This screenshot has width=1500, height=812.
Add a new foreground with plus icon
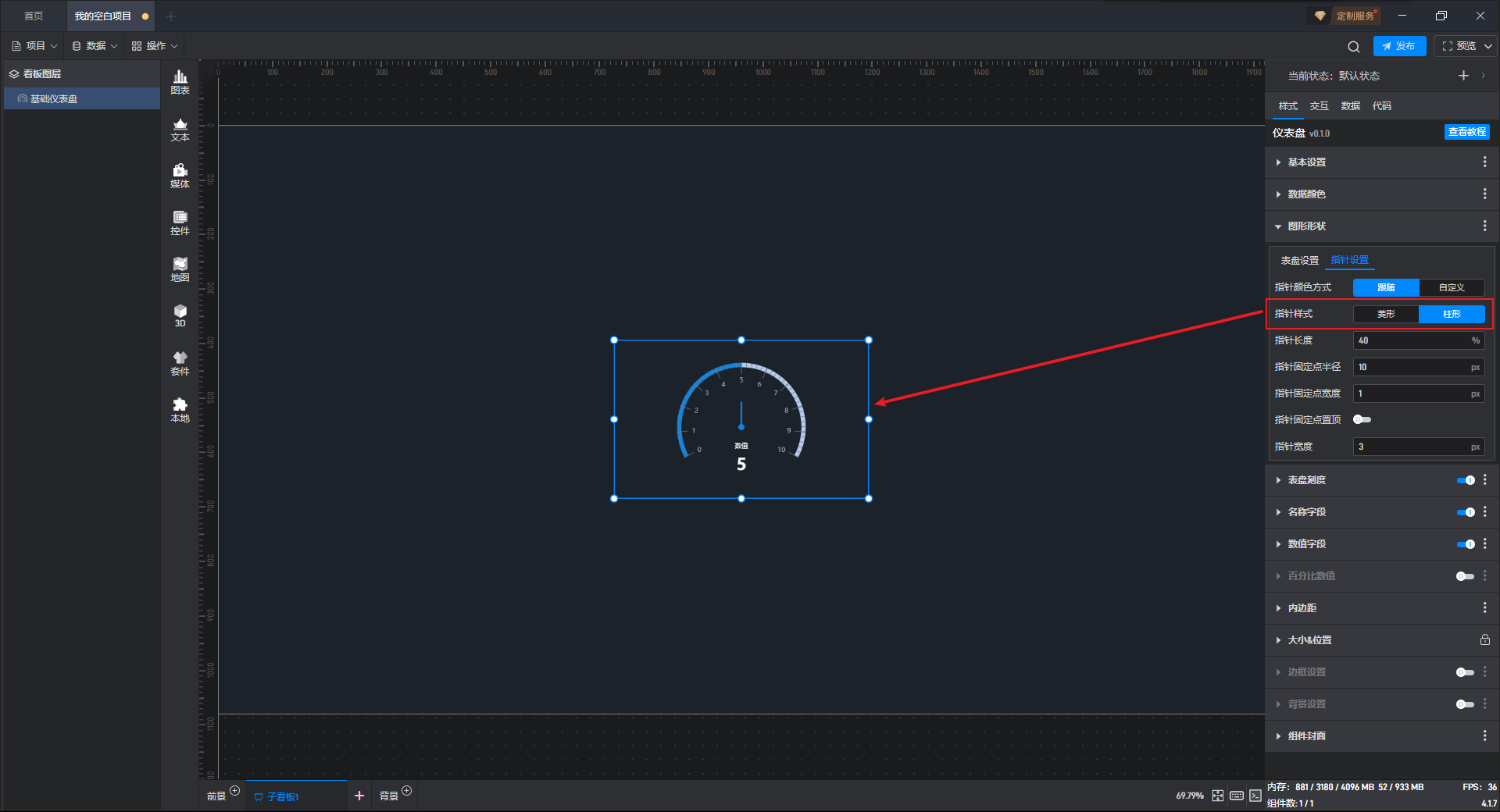click(x=234, y=791)
